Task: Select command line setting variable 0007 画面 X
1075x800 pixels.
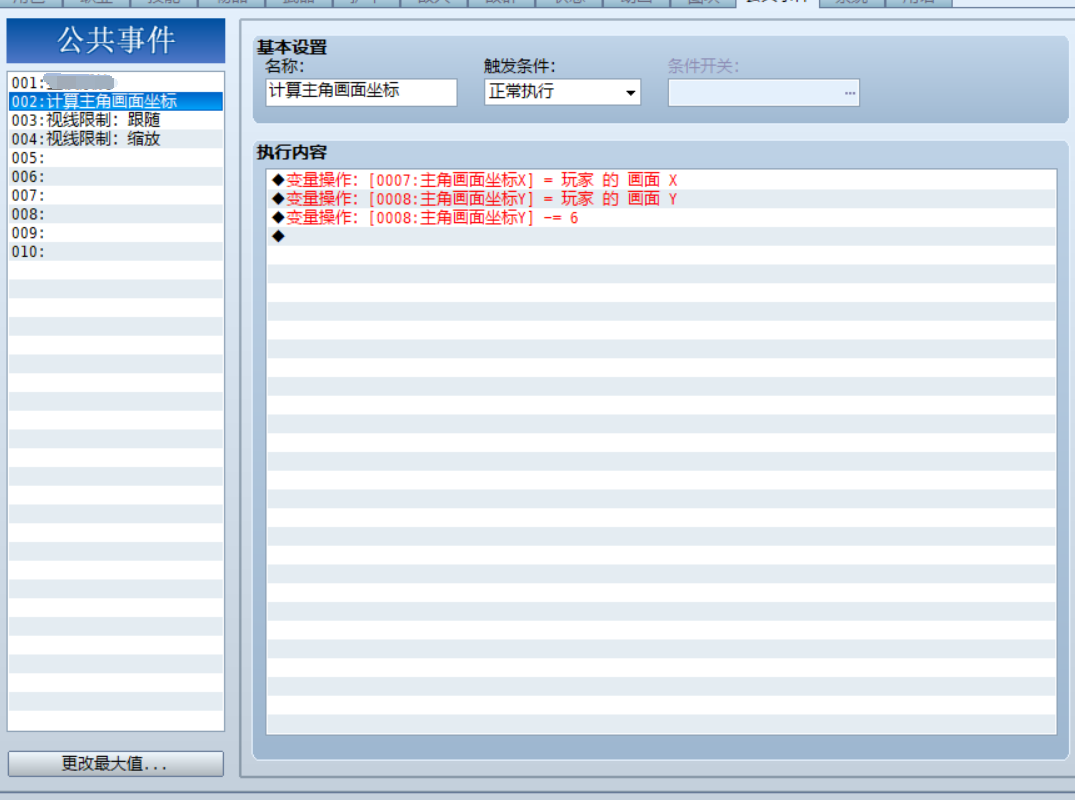Action: [x=662, y=180]
